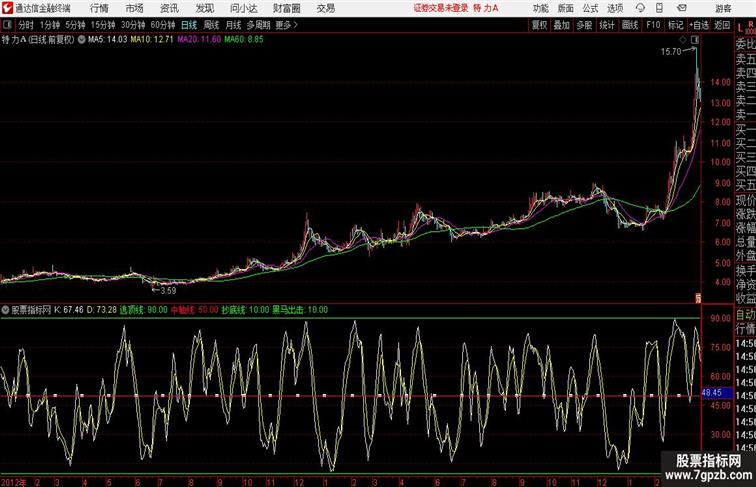Toggle the panel layout icon left of 分时
The width and height of the screenshot is (756, 487).
[7, 25]
